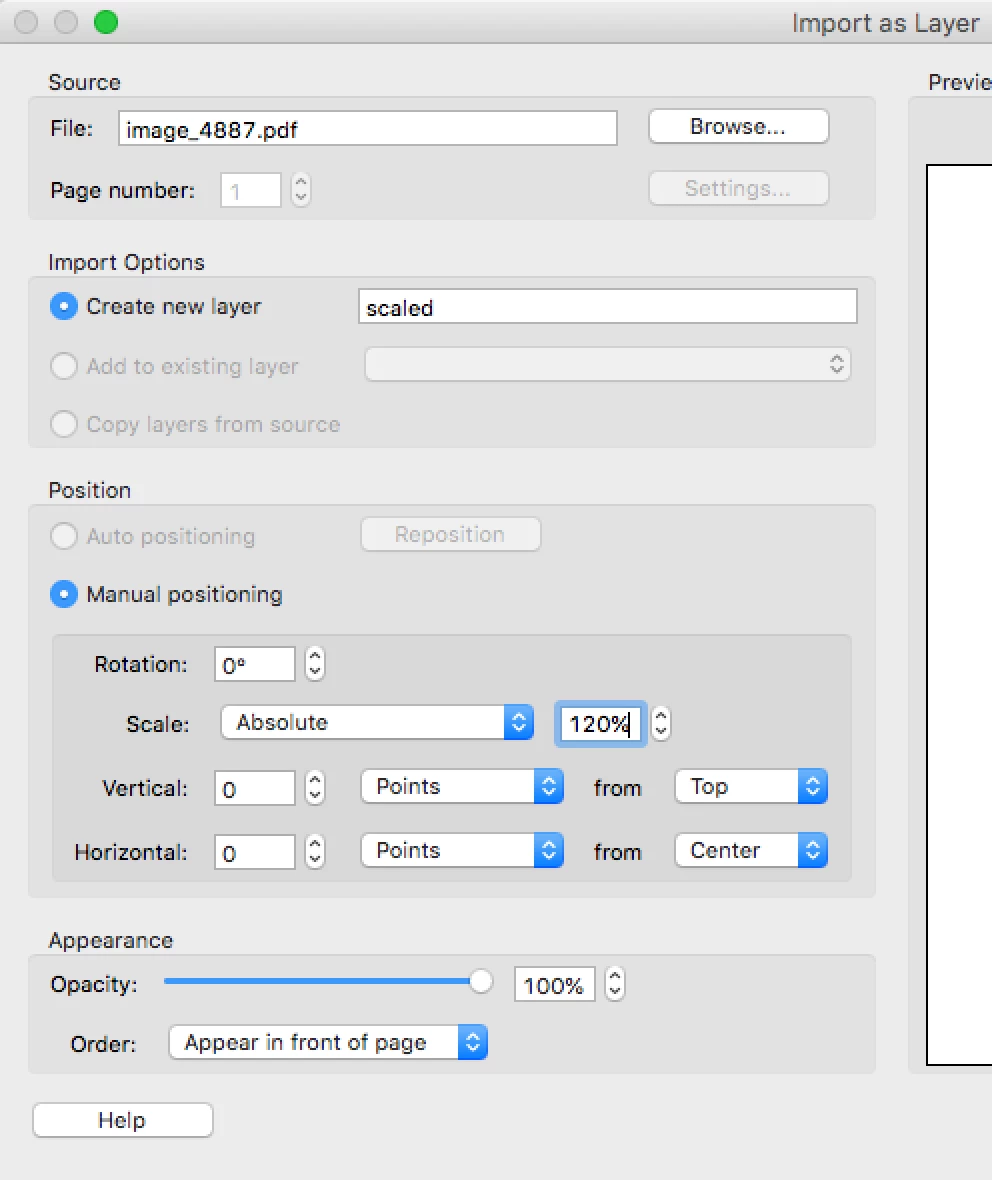992x1180 pixels.
Task: Click the File field showing image_4887.pdf
Action: coord(367,129)
